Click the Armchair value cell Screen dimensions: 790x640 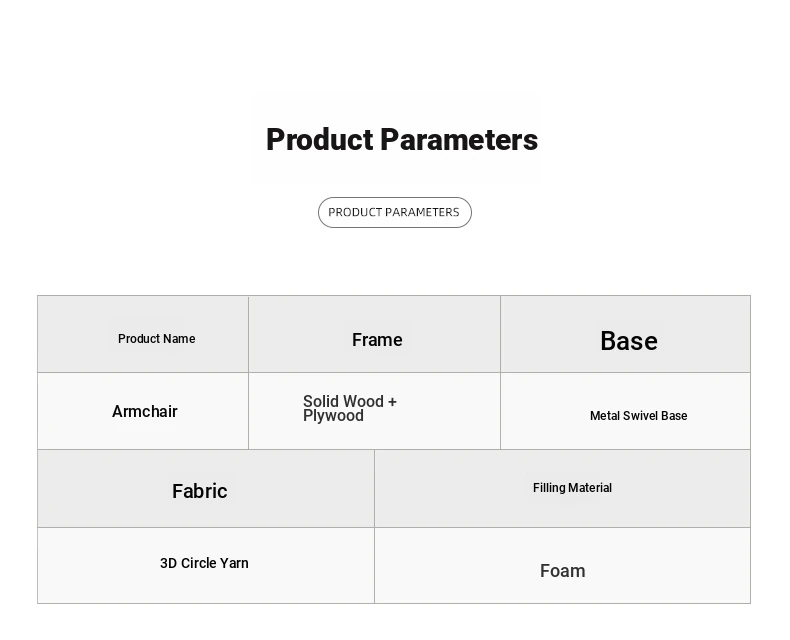(x=144, y=412)
